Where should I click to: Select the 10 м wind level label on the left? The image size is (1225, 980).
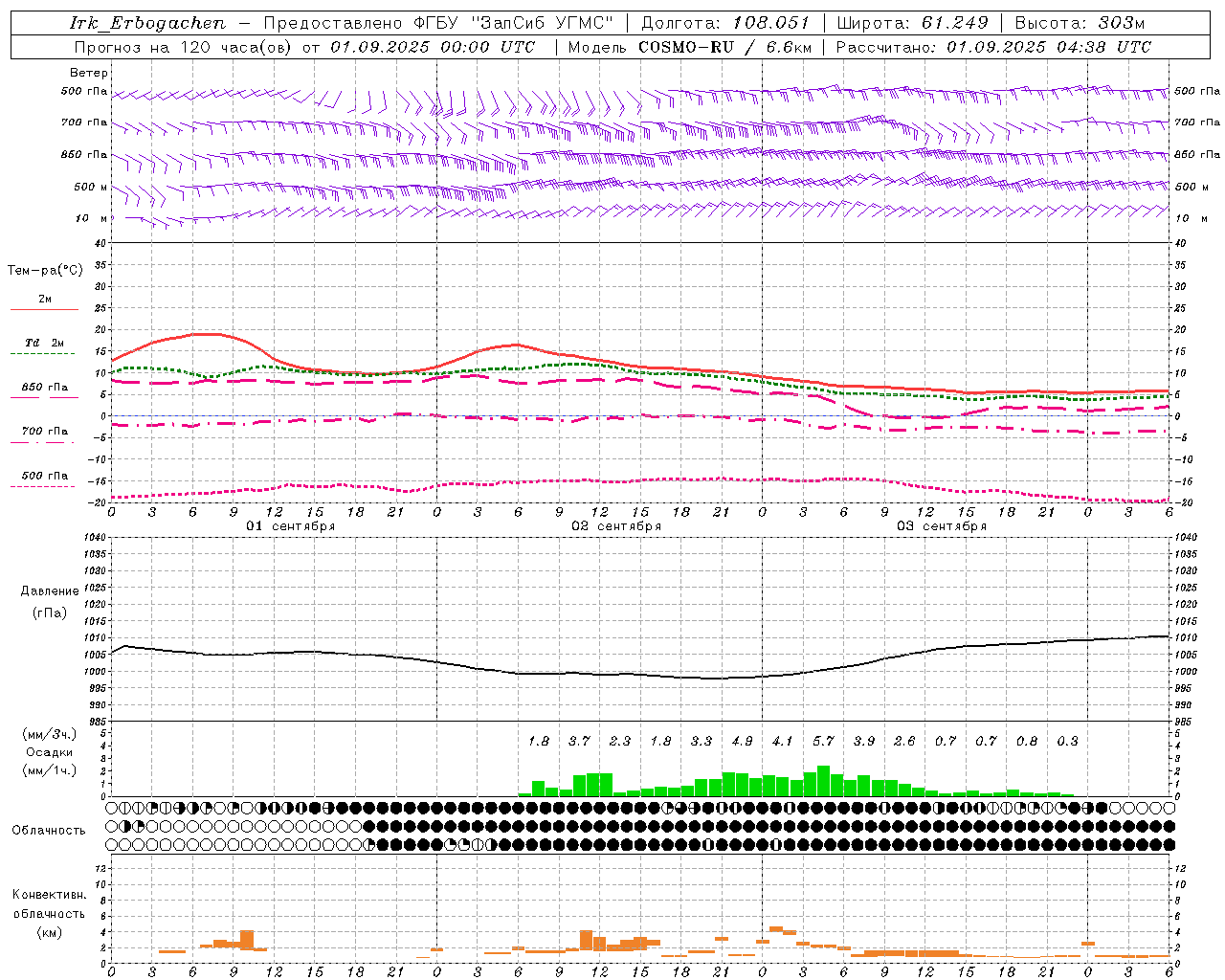pos(92,218)
